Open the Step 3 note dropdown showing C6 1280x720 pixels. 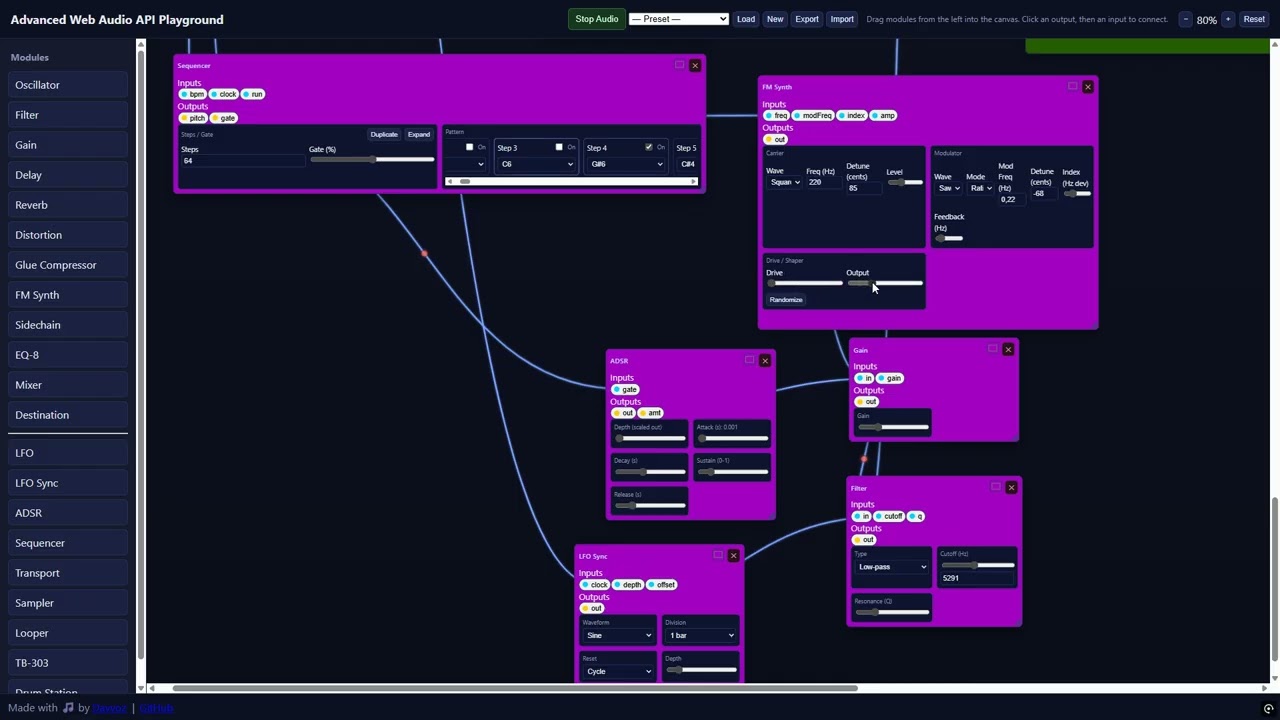[x=536, y=164]
